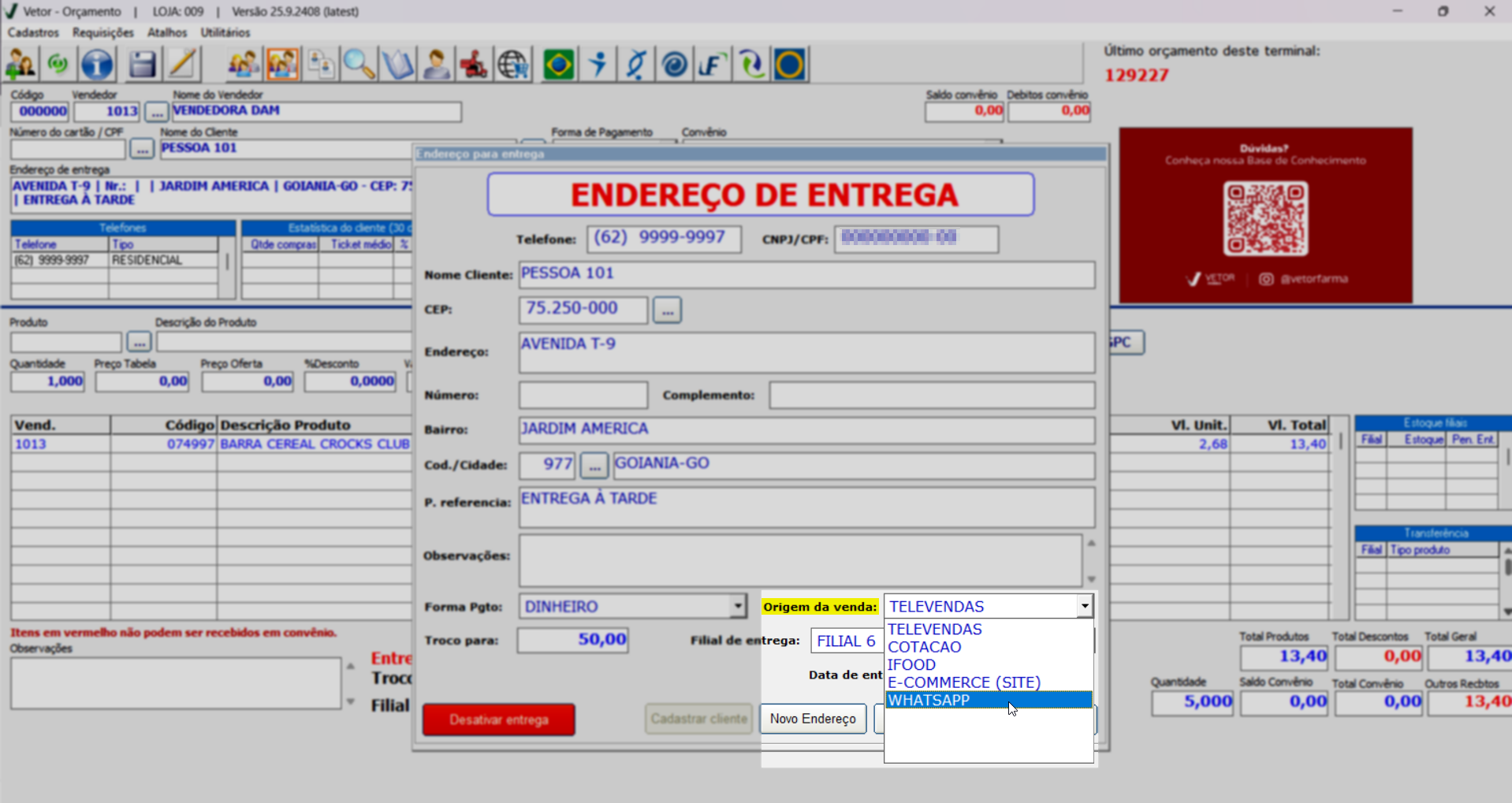Click the CEP lookup ellipsis button

pos(667,310)
